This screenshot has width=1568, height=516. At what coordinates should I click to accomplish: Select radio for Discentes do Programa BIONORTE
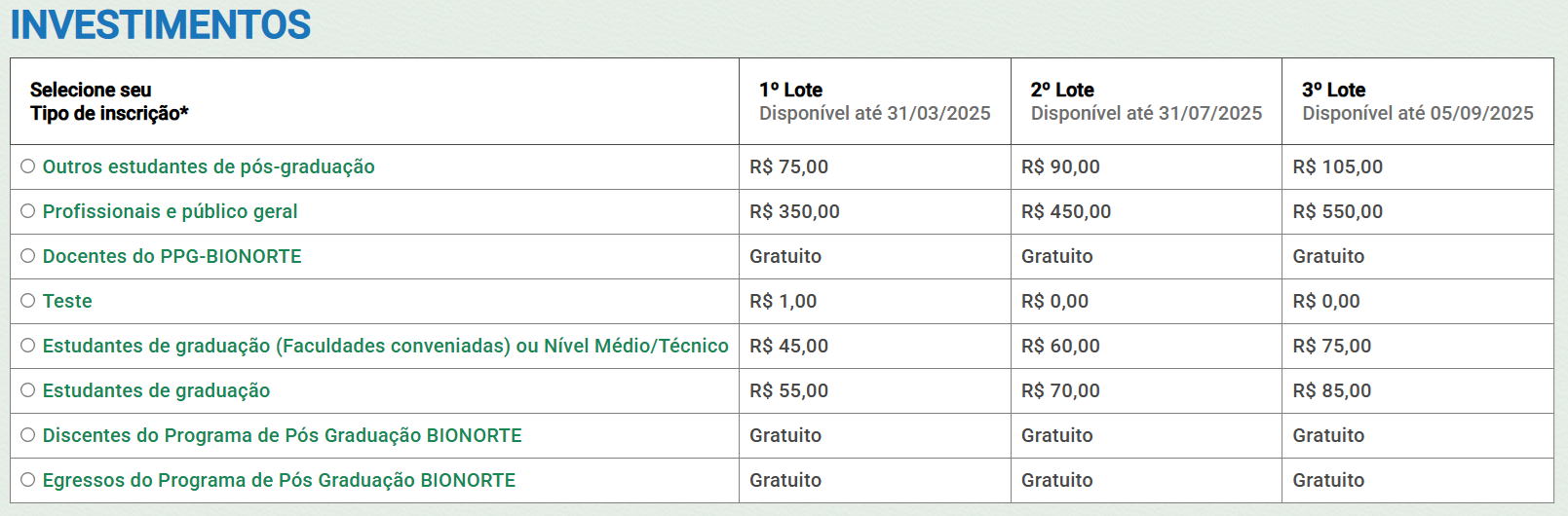[28, 435]
